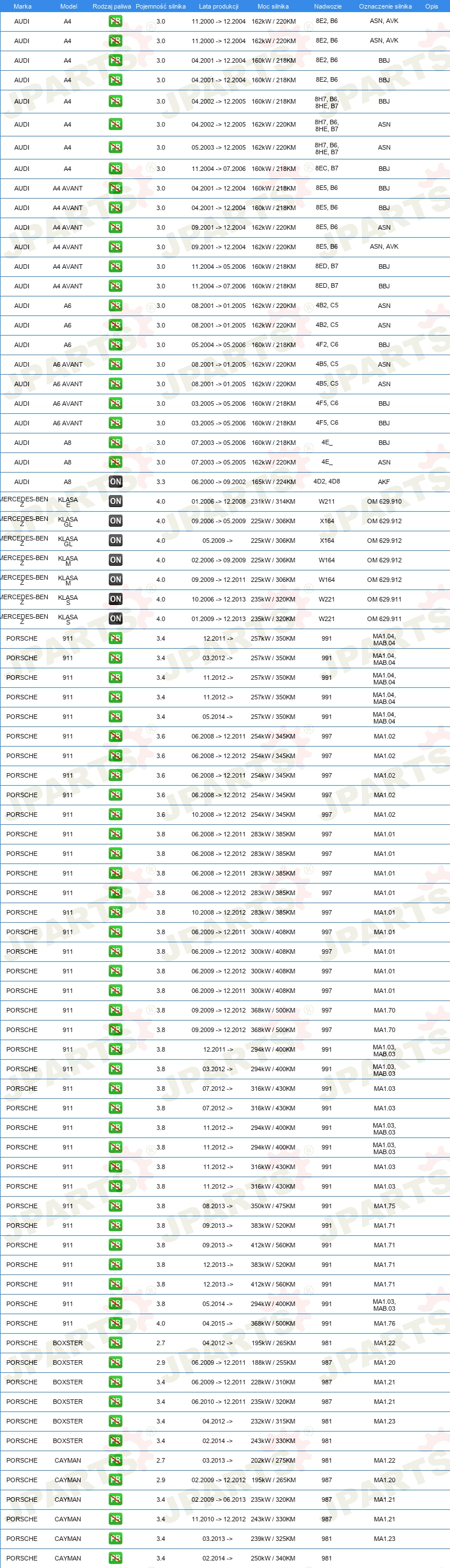Click the MA1.75 engine code
This screenshot has width=450, height=1568.
[384, 1206]
